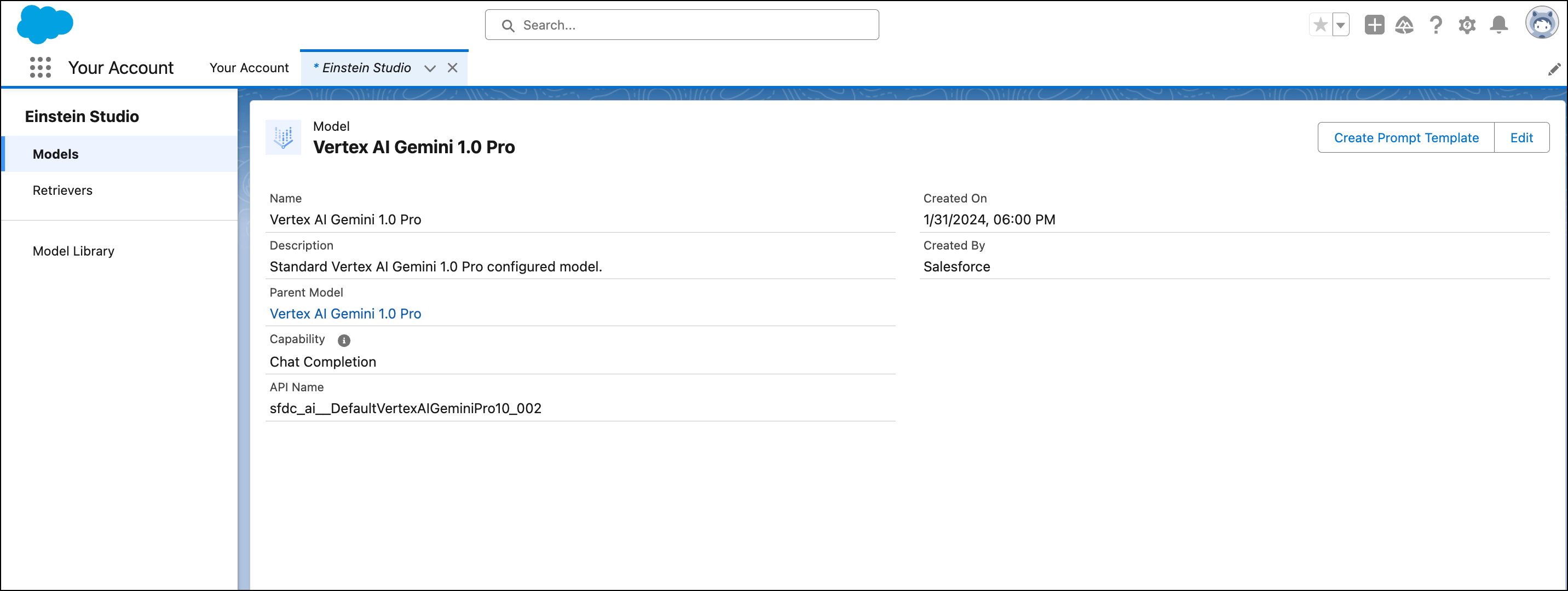Click the Salesforce cloud logo
Screen dimensions: 1568x591
(x=45, y=24)
